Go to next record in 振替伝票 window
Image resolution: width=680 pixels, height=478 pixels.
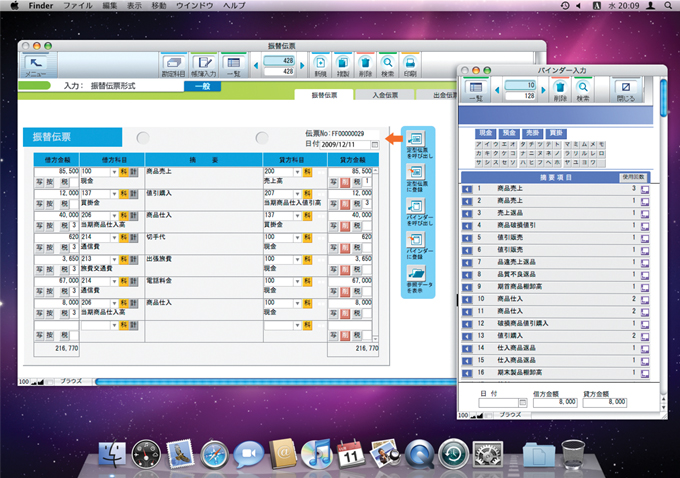click(302, 65)
